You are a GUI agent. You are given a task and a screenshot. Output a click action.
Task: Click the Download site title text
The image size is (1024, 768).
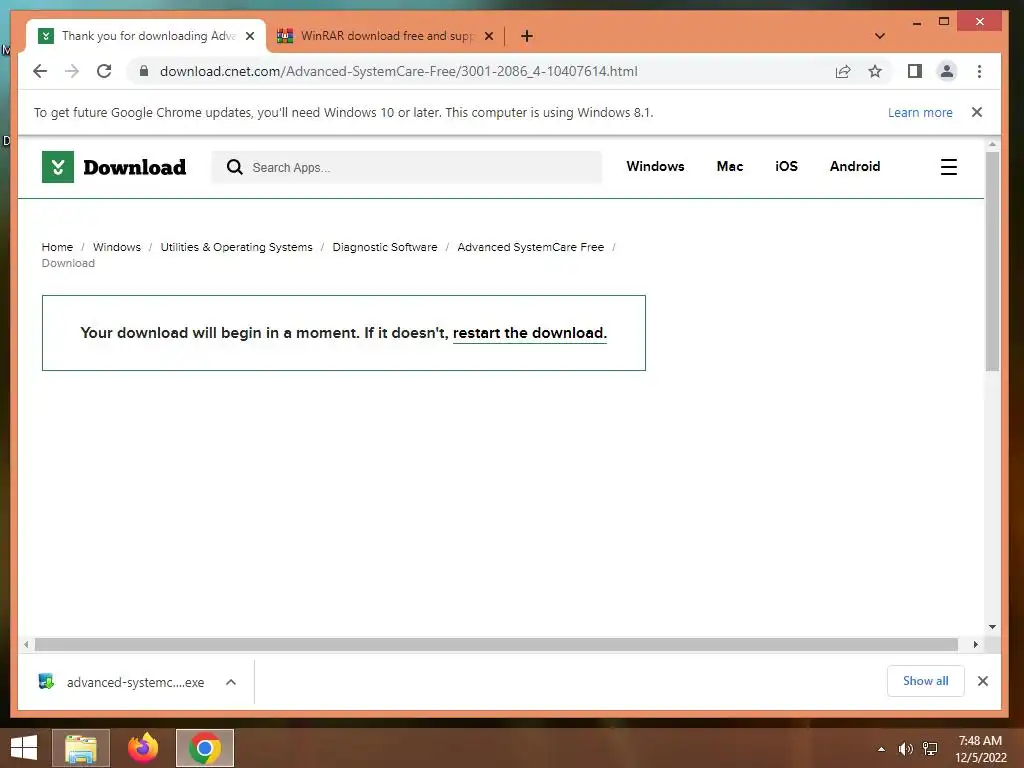[135, 167]
